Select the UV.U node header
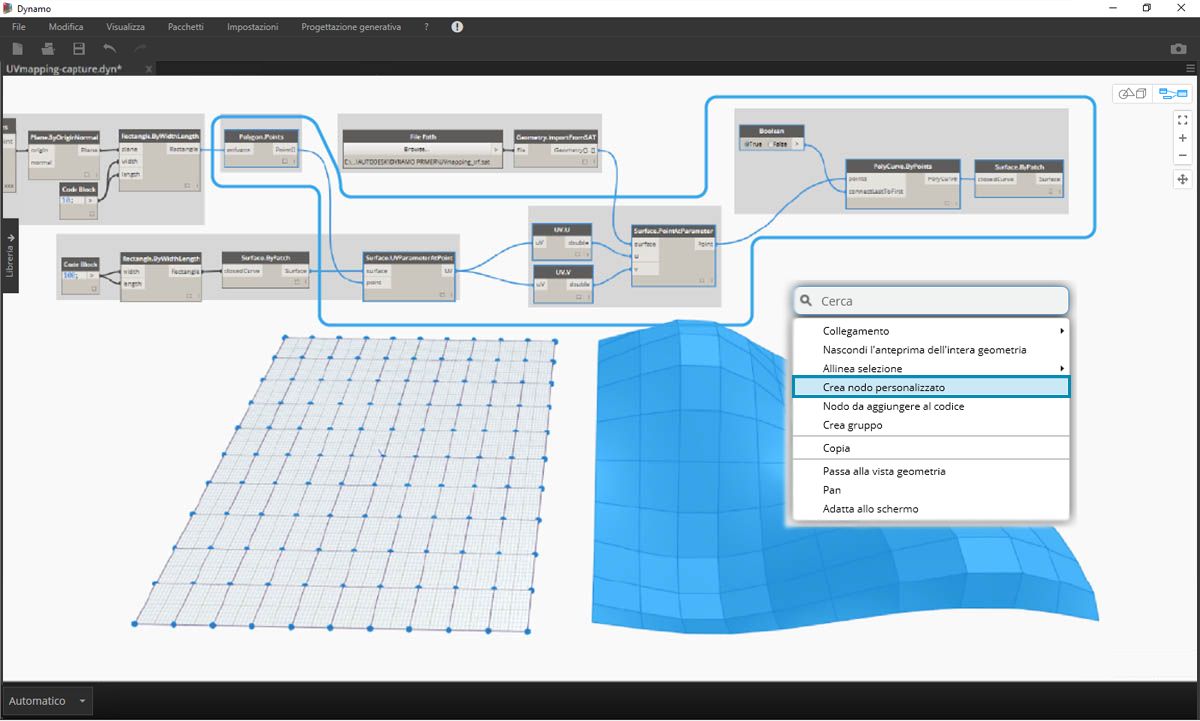Screen dimensions: 1200x721 click(x=563, y=230)
